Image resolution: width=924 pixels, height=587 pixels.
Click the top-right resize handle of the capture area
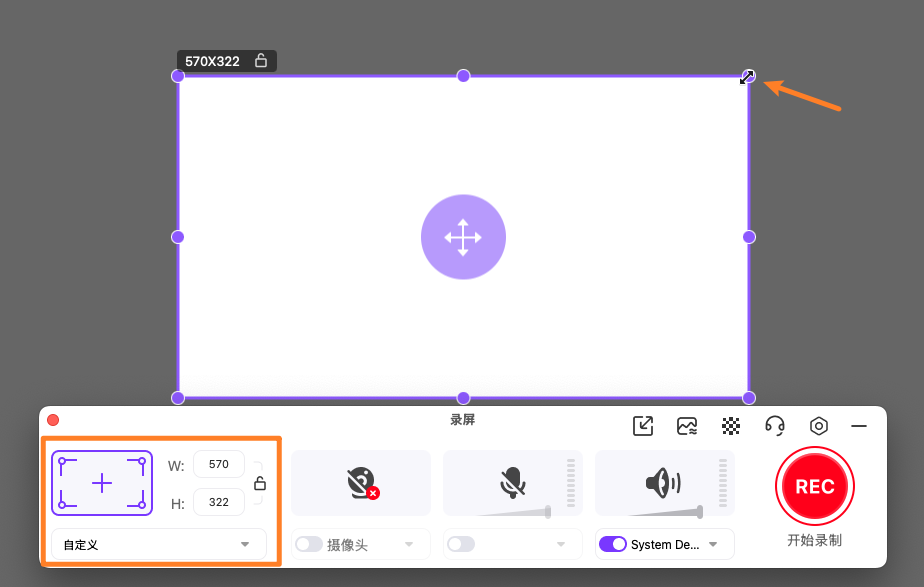click(748, 76)
